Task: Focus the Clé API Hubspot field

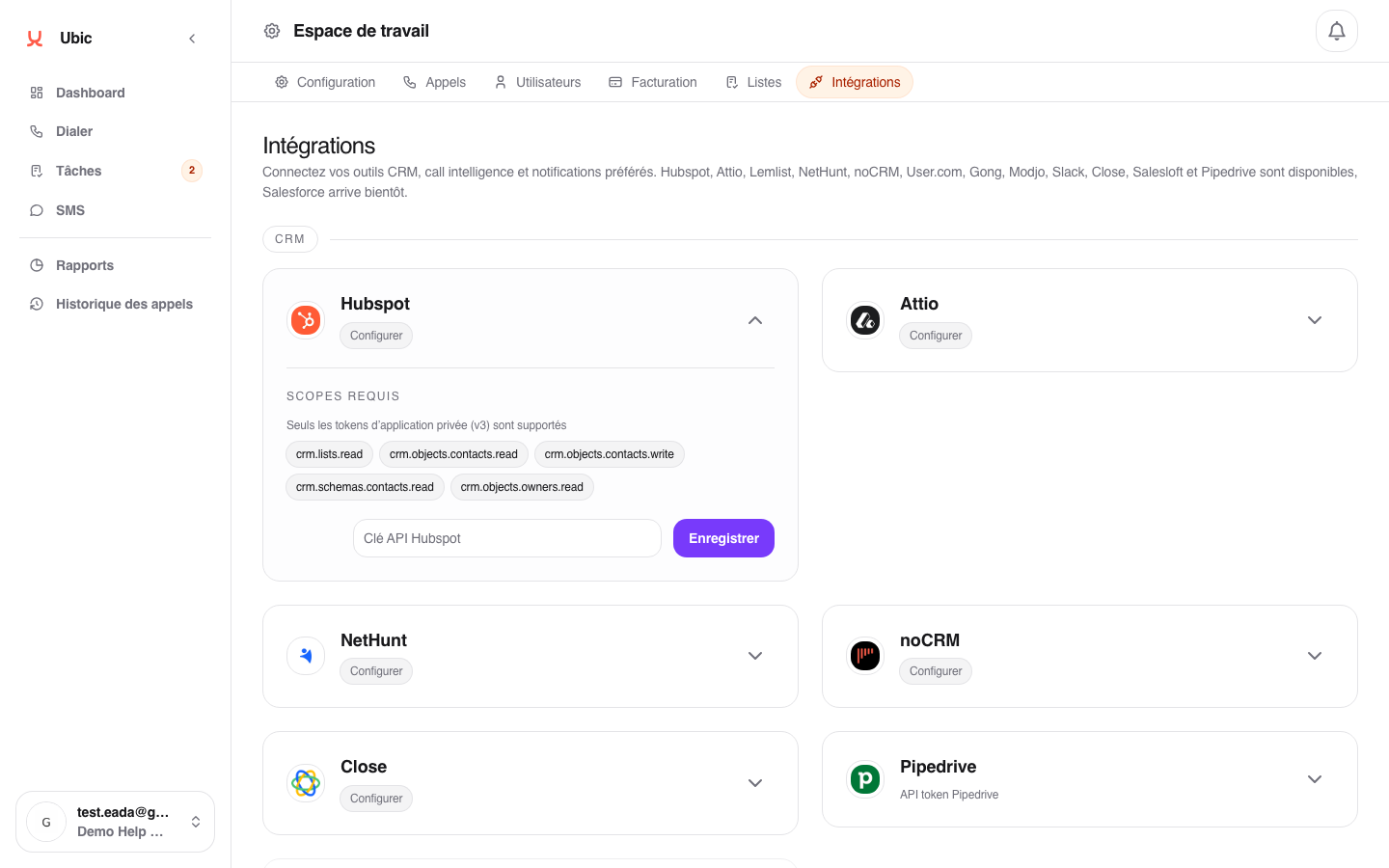Action: 506,538
